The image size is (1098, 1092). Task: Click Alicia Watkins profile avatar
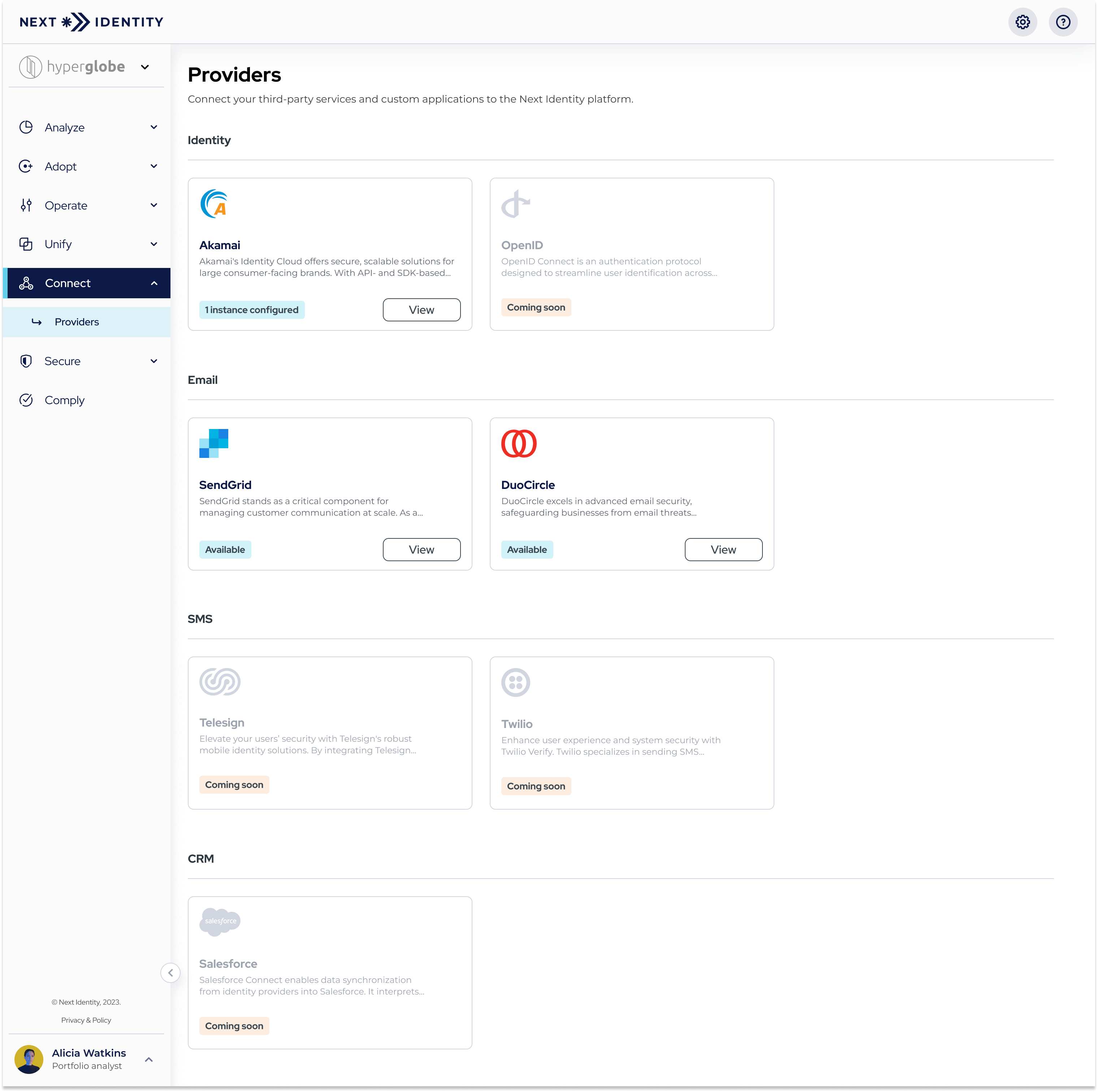pos(29,1059)
